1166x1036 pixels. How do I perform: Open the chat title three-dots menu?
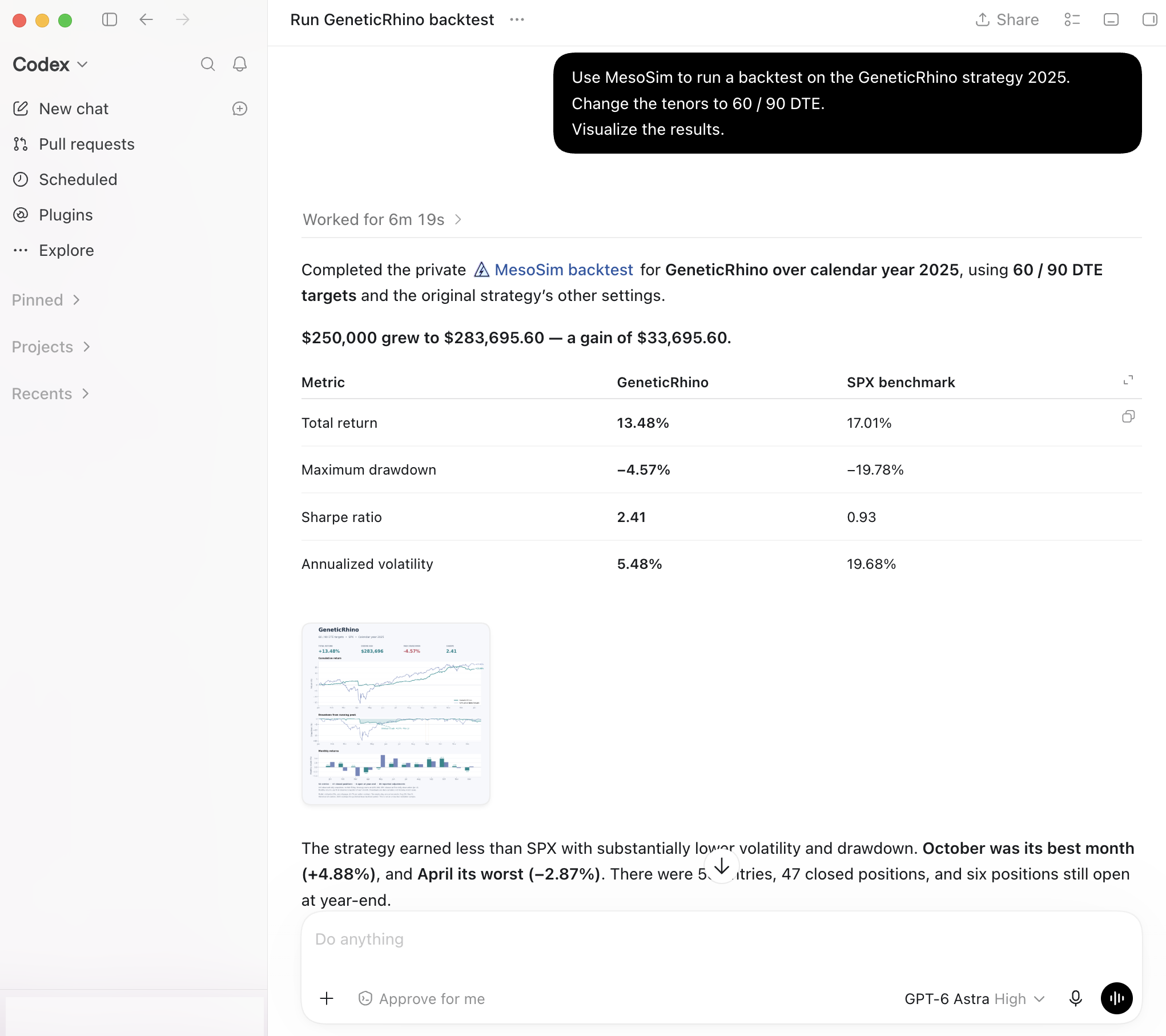517,20
